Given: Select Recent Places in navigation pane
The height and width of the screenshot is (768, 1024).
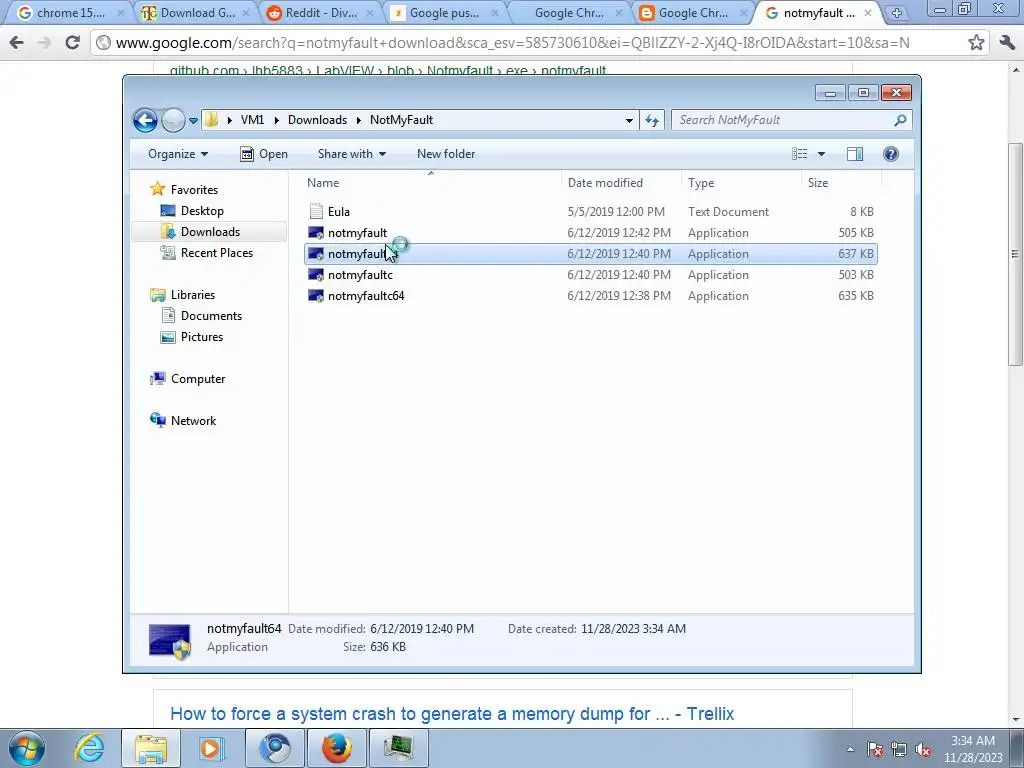Looking at the screenshot, I should [216, 253].
